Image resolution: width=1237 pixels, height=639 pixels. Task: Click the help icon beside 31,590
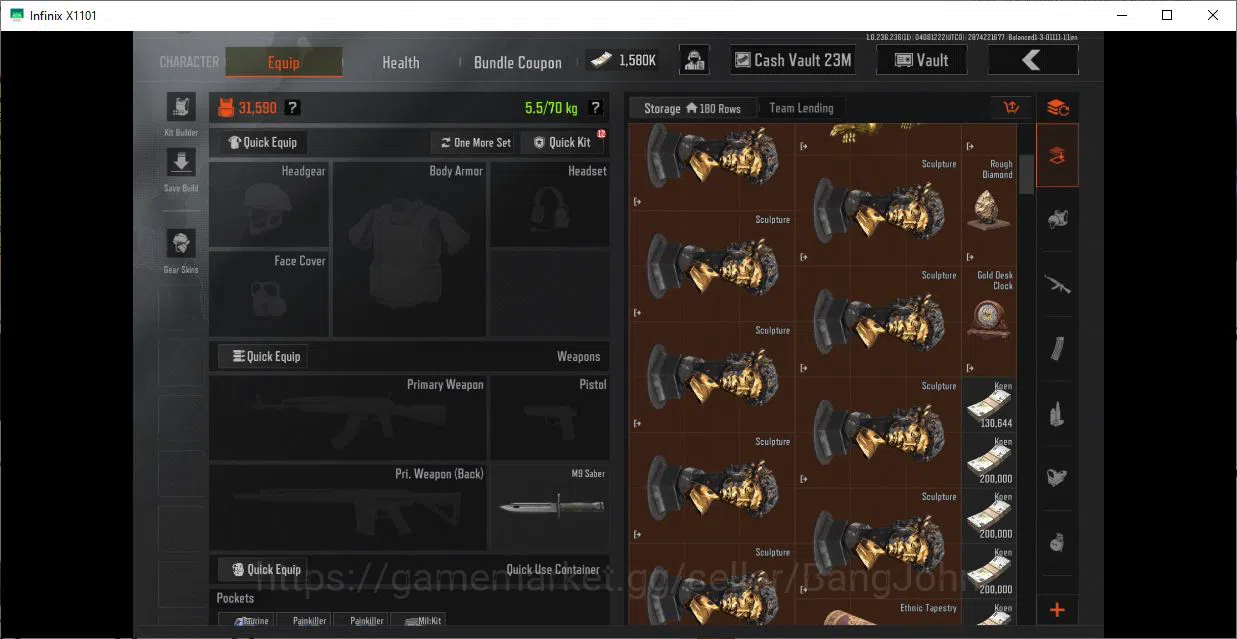292,108
